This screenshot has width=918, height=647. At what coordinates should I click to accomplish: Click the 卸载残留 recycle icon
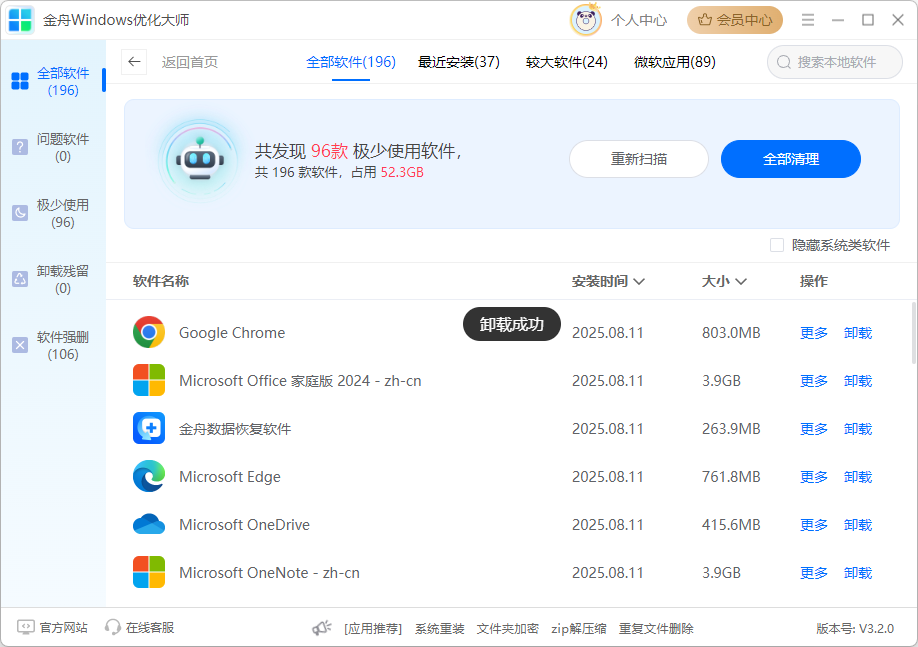[20, 279]
